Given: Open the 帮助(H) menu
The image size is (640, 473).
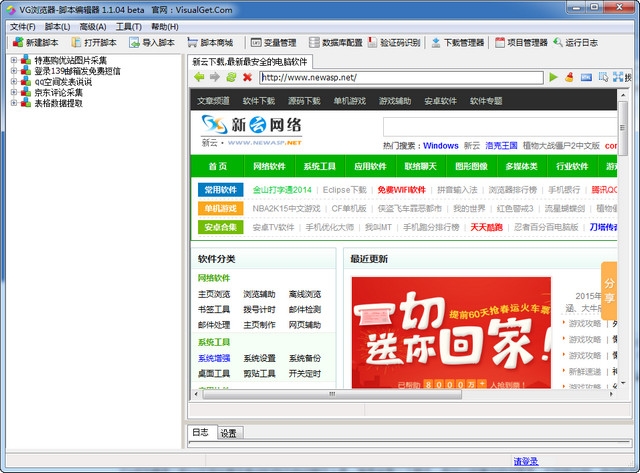Looking at the screenshot, I should pos(164,27).
